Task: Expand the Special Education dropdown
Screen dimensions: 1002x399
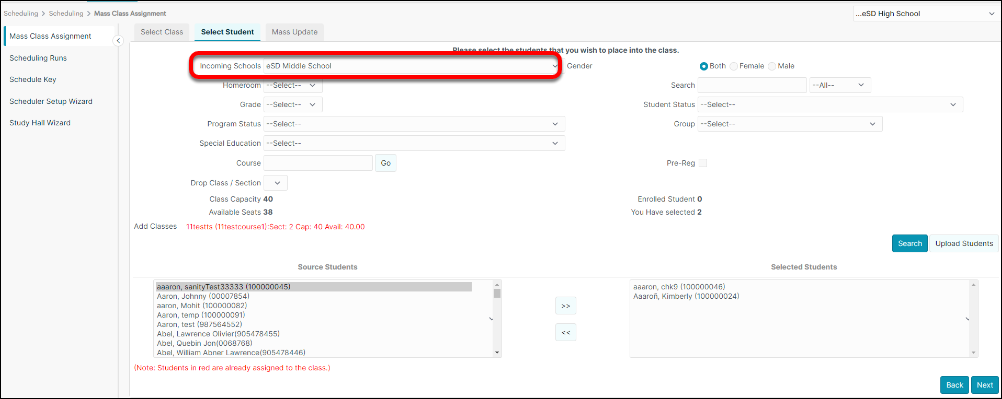Action: [x=414, y=143]
